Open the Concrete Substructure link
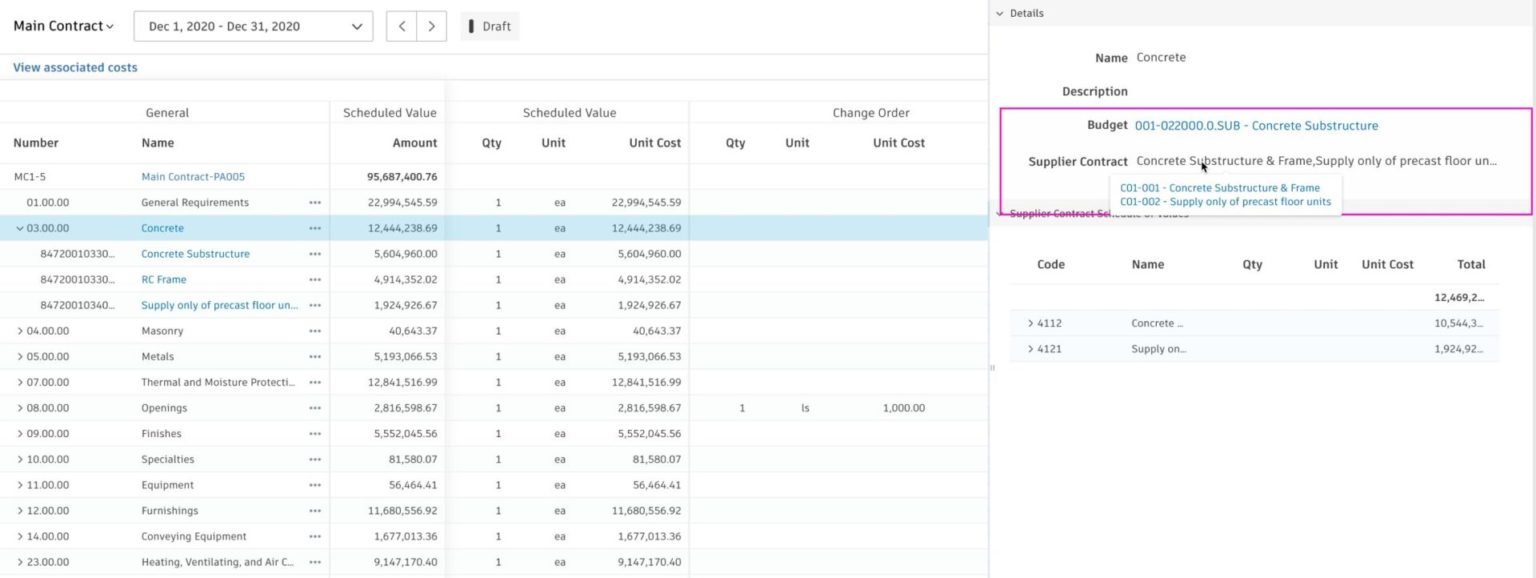Image resolution: width=1536 pixels, height=578 pixels. (195, 254)
